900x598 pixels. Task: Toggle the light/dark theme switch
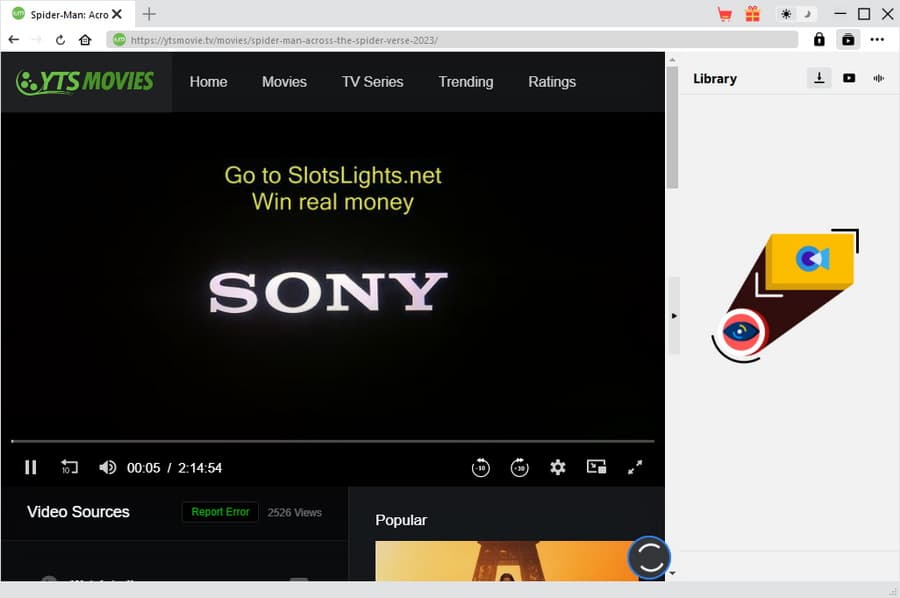click(796, 14)
